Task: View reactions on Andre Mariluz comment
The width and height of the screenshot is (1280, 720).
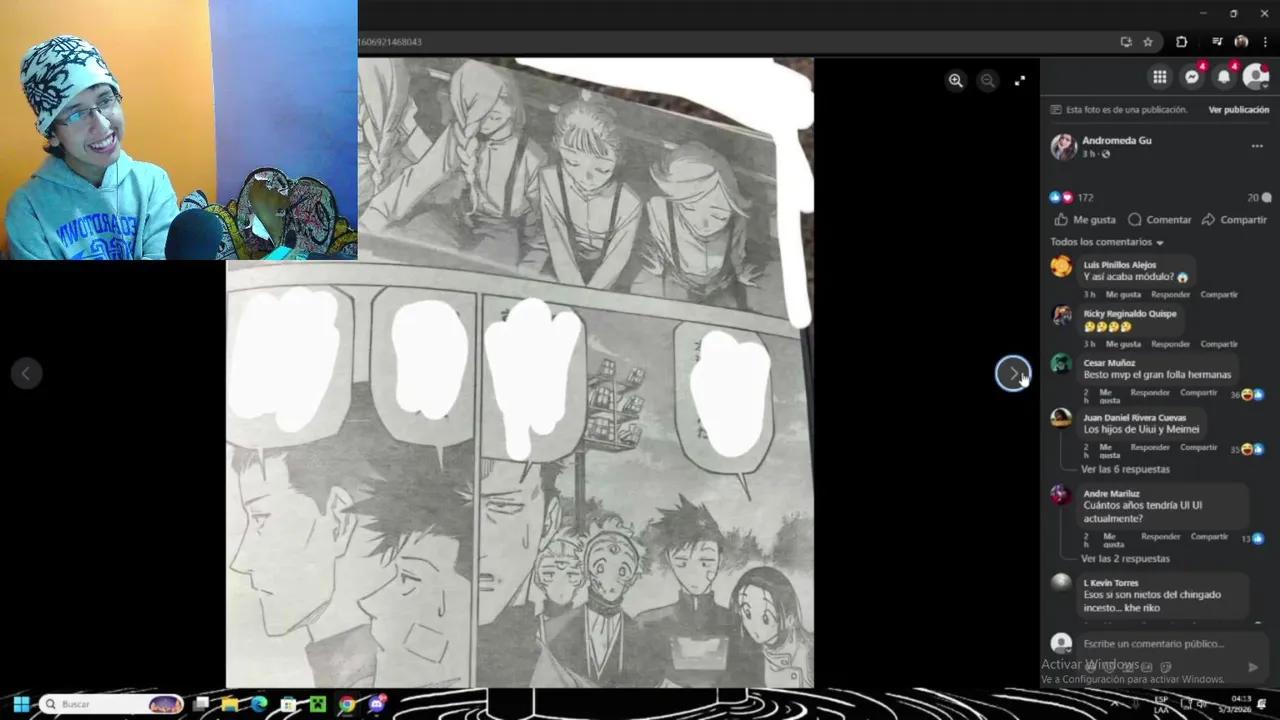Action: tap(1253, 539)
